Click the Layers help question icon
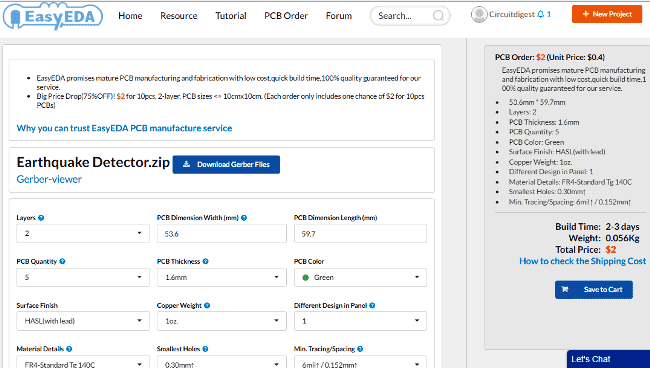The height and width of the screenshot is (368, 650). pyautogui.click(x=41, y=218)
